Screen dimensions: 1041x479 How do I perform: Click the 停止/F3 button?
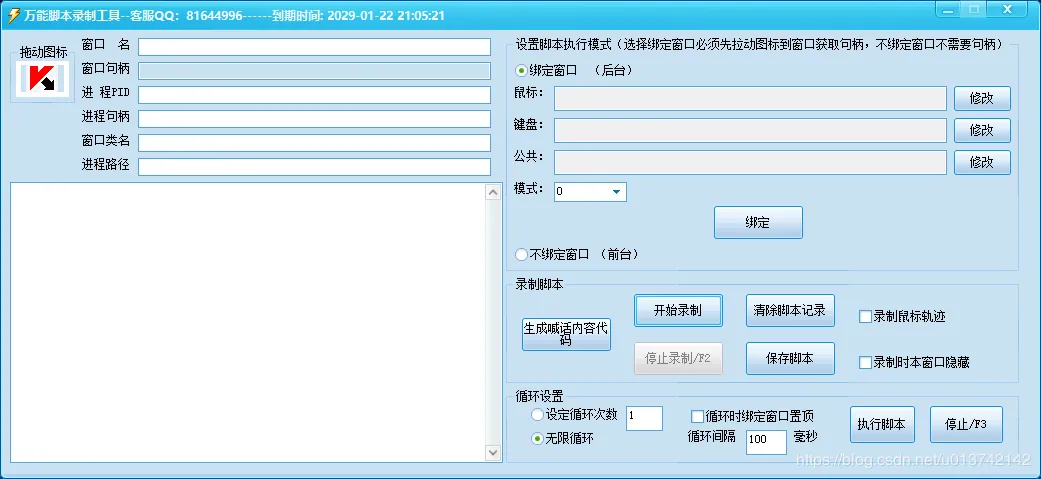coord(966,425)
